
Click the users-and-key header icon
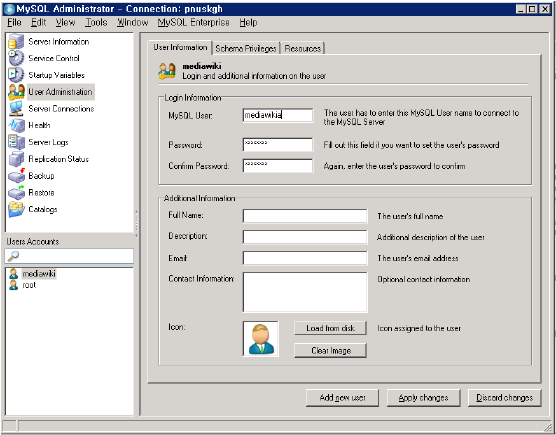click(167, 71)
